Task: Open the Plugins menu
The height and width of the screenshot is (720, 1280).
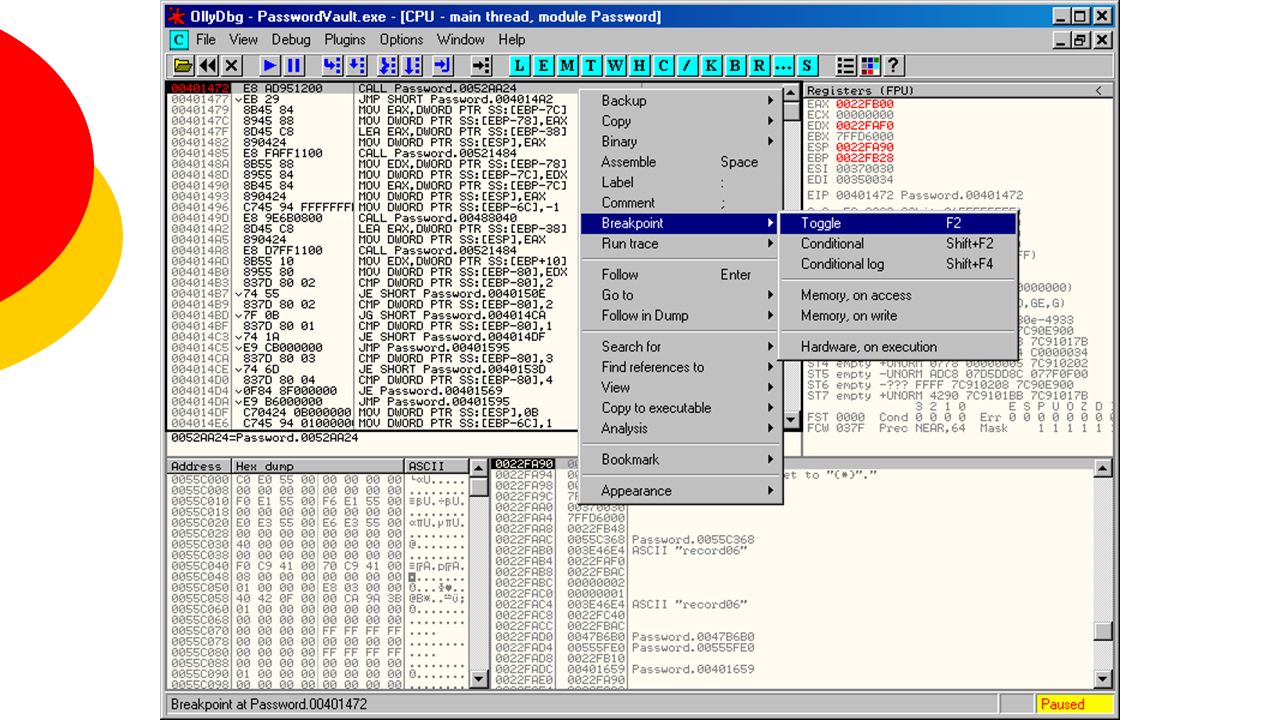Action: click(345, 40)
